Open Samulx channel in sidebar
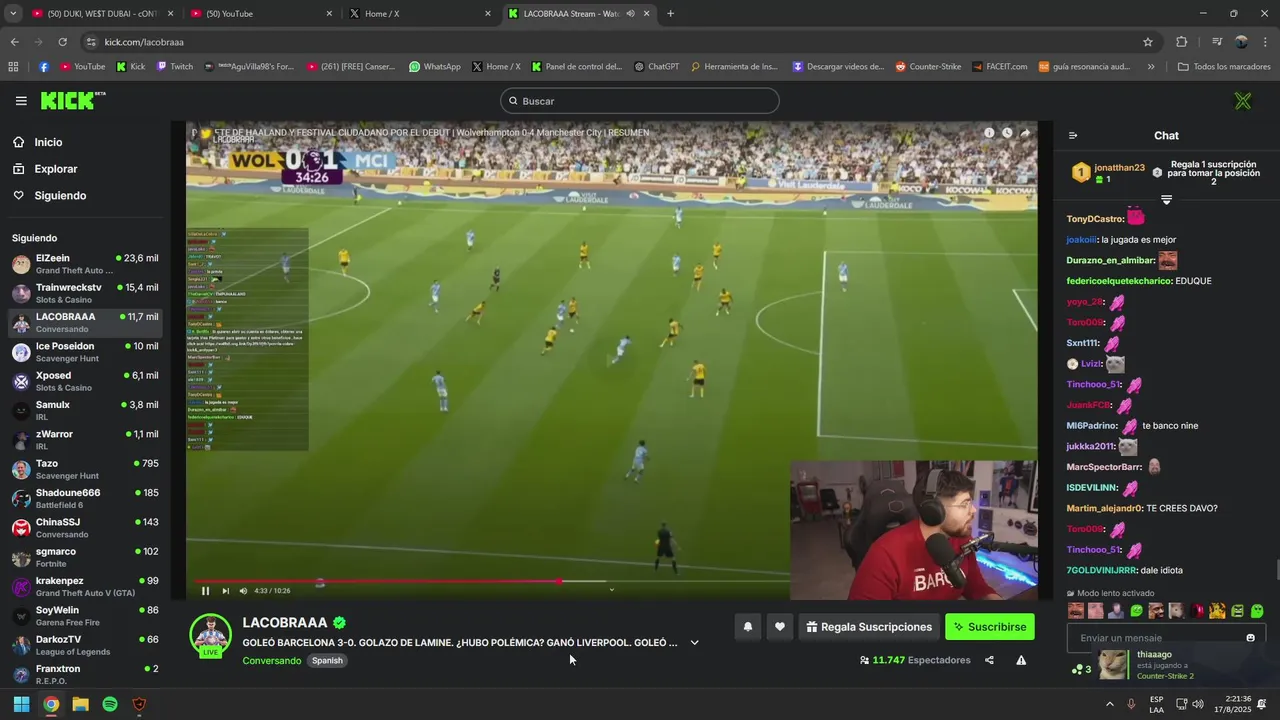 click(85, 411)
